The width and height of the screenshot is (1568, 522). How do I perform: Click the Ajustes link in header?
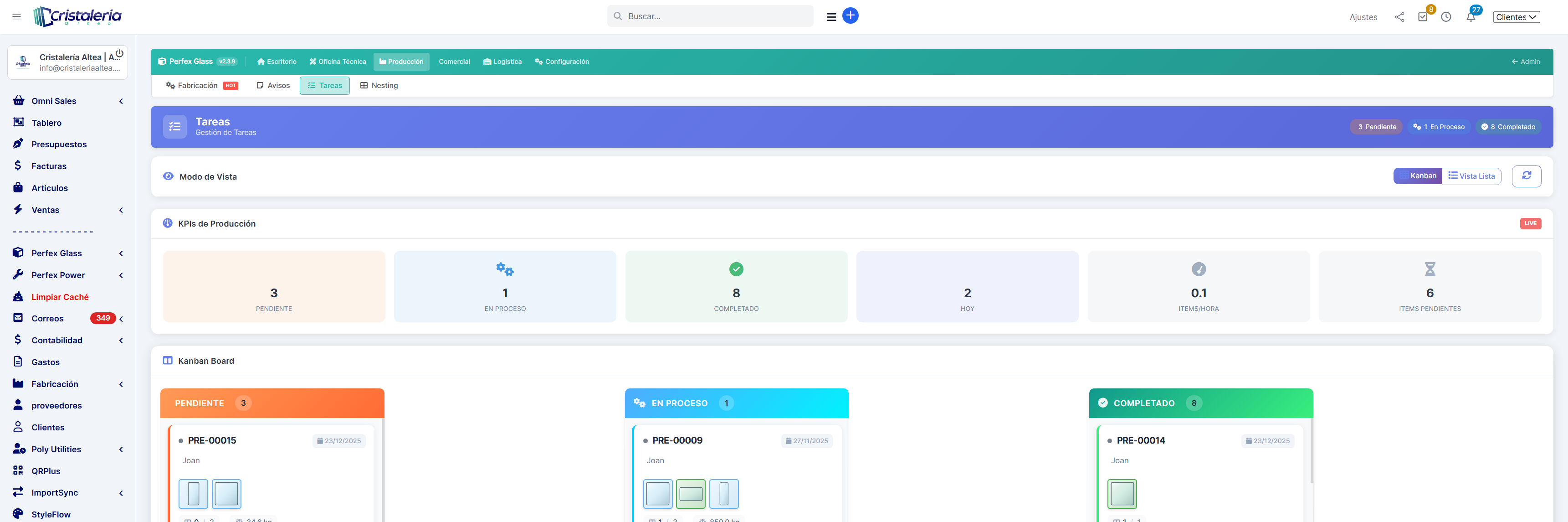[x=1363, y=17]
